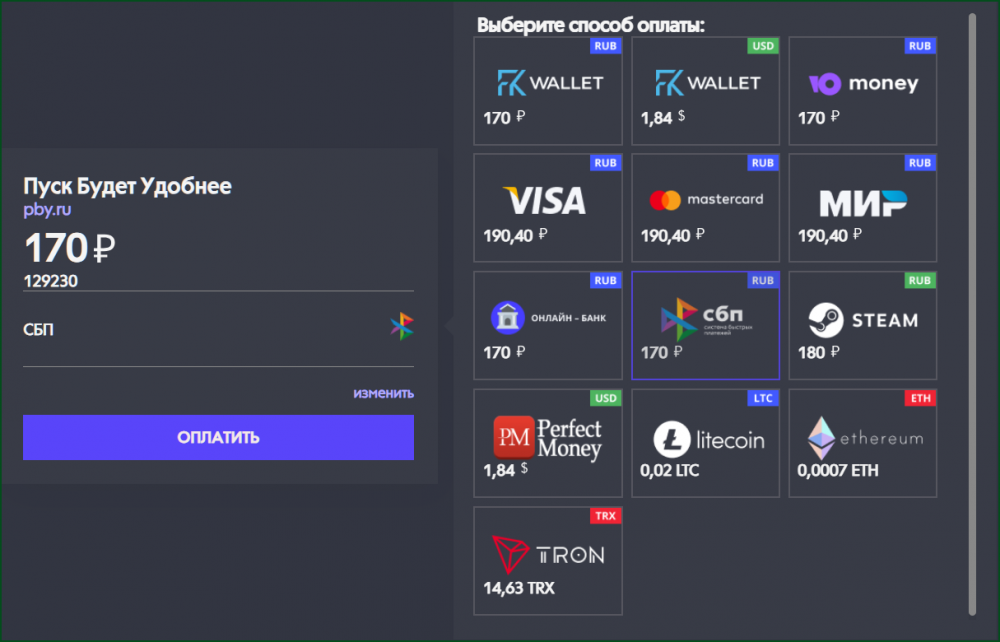Screen dimensions: 1000x642
Task: Pick the YooMoney payment method
Action: click(x=863, y=91)
